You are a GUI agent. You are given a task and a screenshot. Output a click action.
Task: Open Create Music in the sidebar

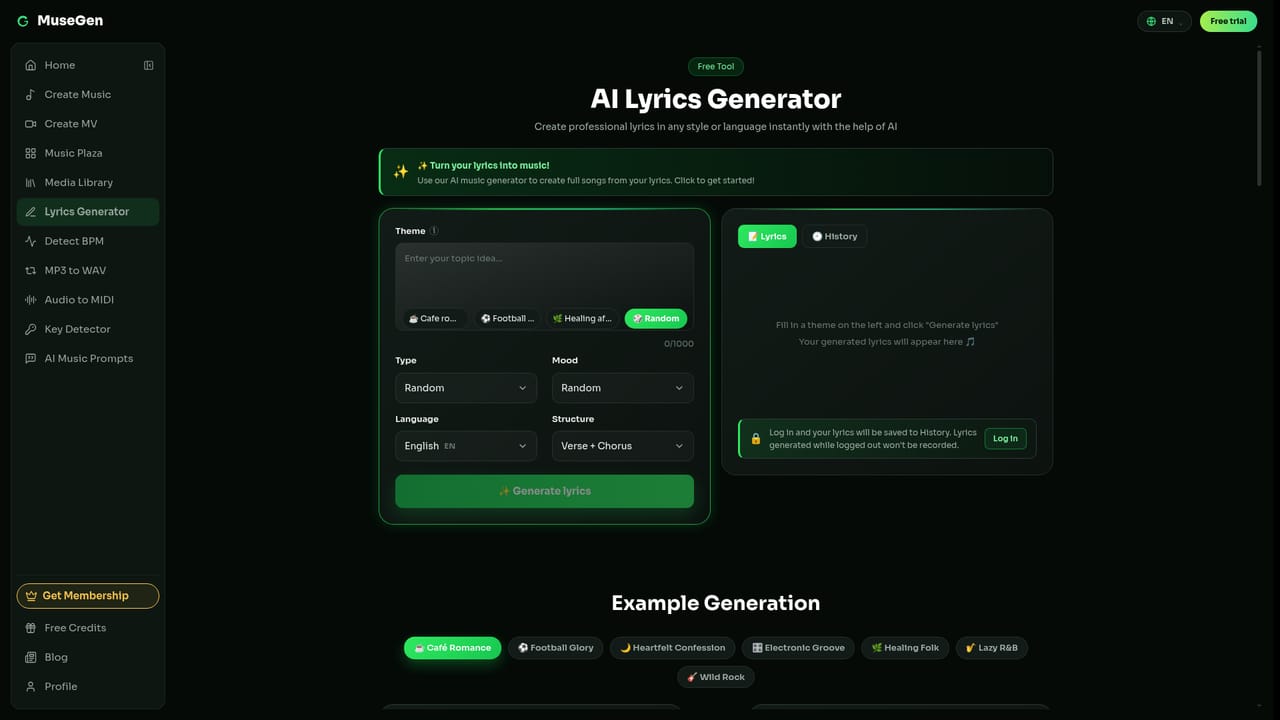(88, 94)
